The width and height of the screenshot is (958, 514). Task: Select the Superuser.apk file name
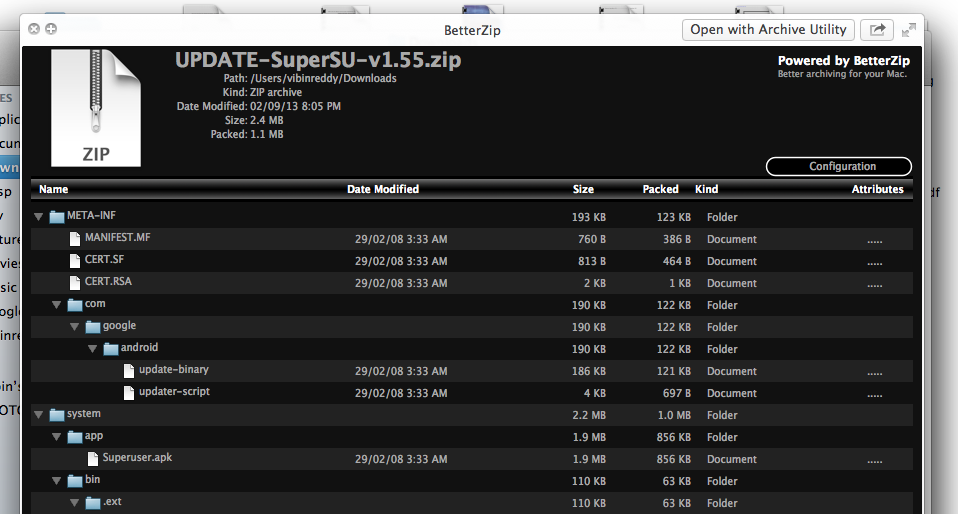click(137, 457)
